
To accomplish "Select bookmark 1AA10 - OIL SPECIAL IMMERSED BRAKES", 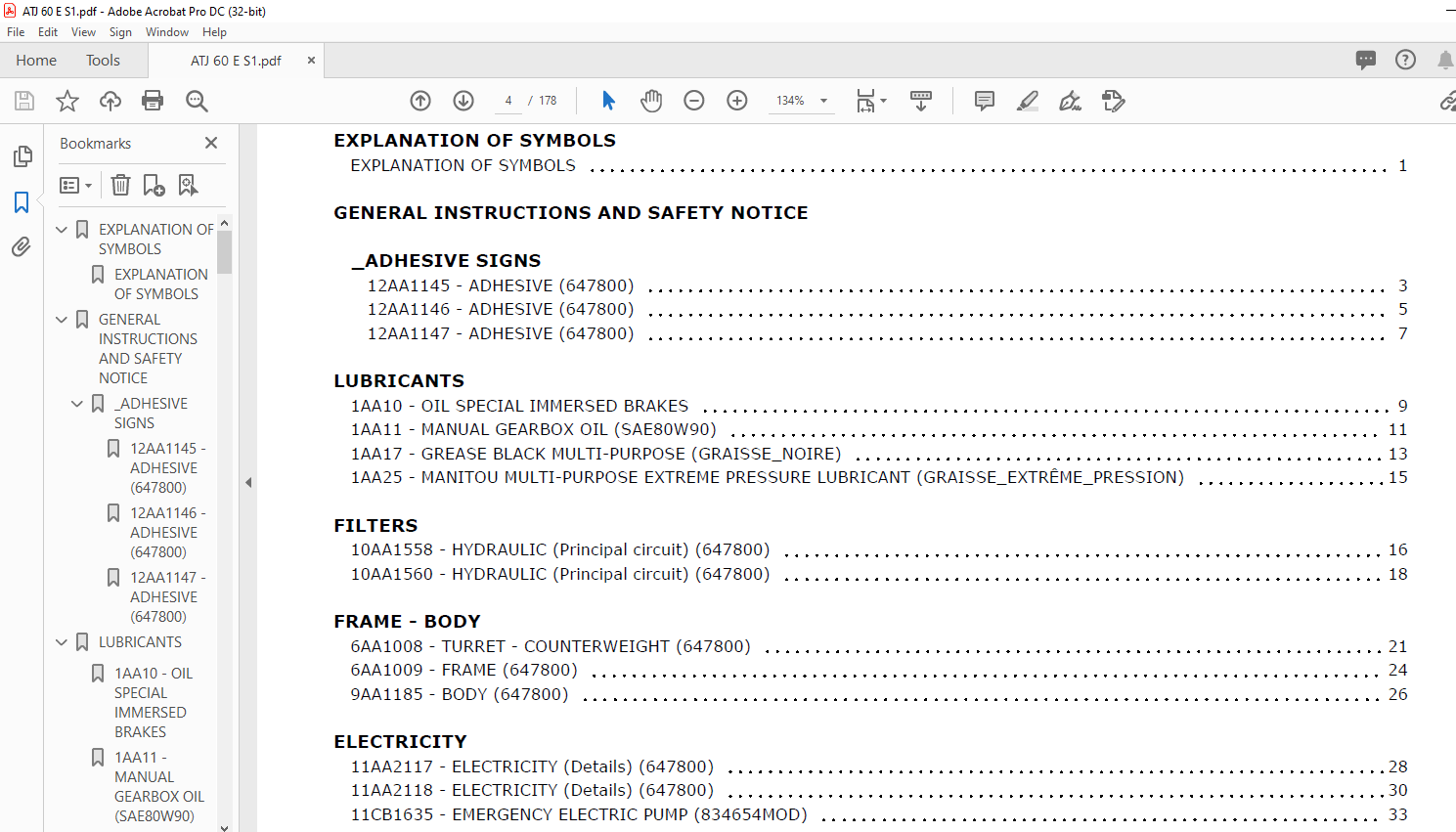I will click(x=154, y=703).
